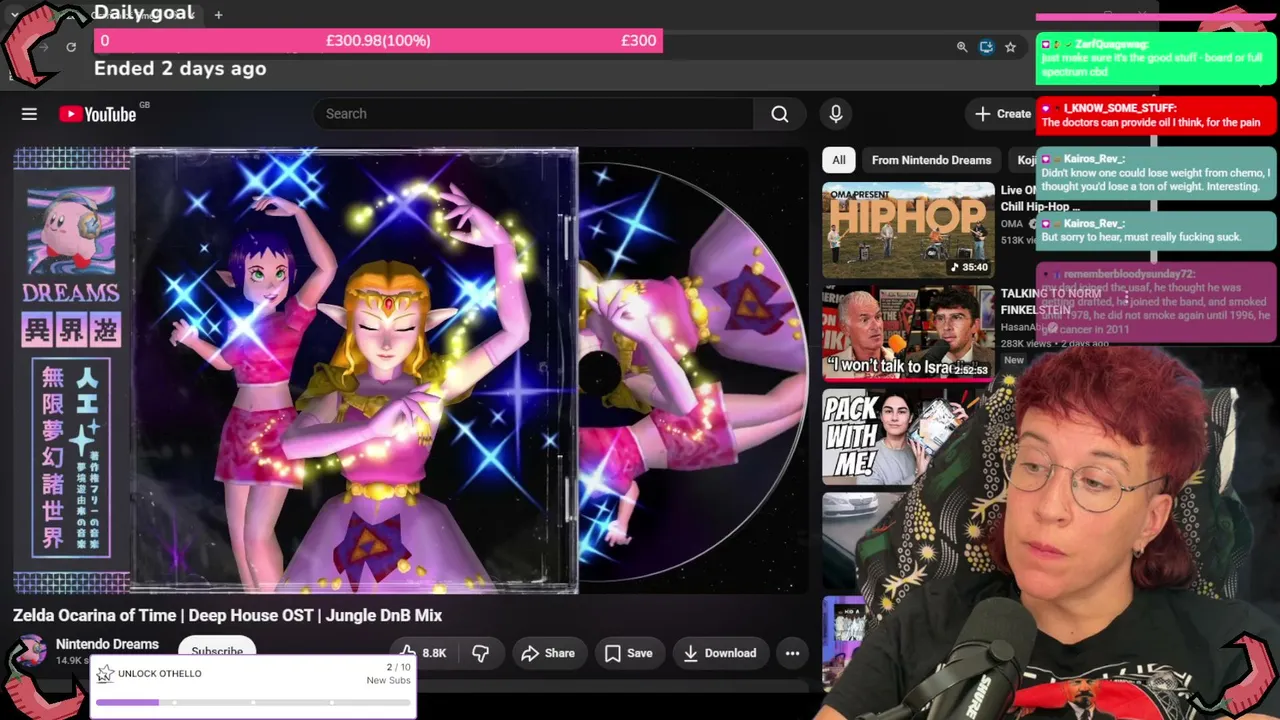1280x720 pixels.
Task: Open the OMA HIPHOP video thumbnail
Action: tap(908, 229)
